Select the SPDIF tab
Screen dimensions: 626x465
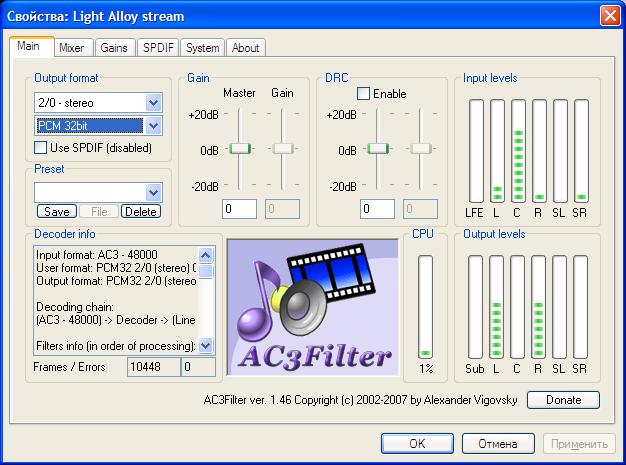click(x=158, y=48)
